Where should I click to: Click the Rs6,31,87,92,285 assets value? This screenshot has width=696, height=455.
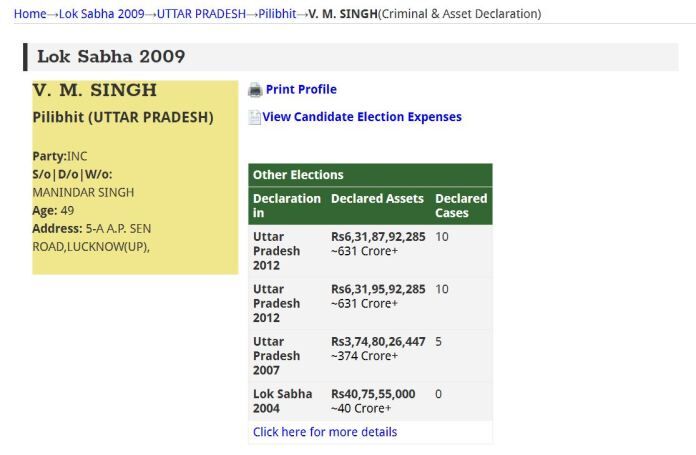378,237
